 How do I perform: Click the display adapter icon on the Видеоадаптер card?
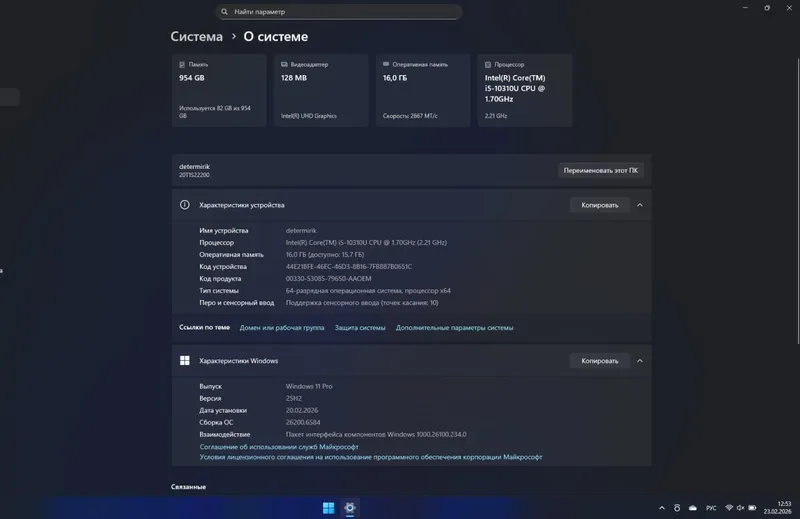(x=284, y=65)
